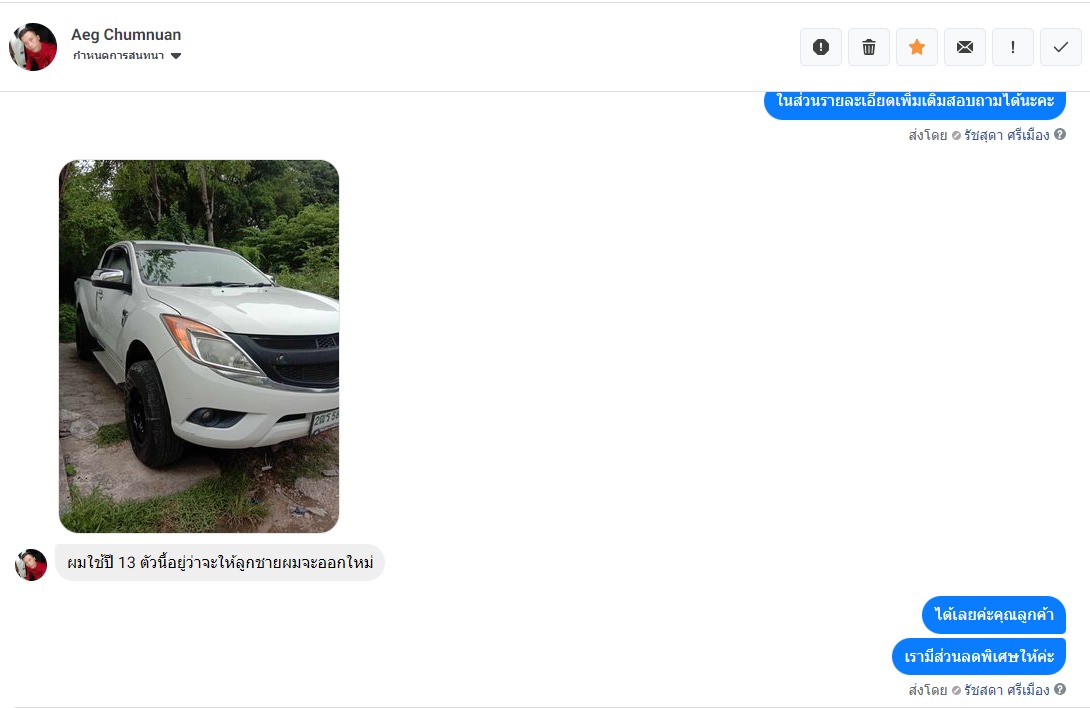Delete the conversation using the trash icon

click(868, 47)
